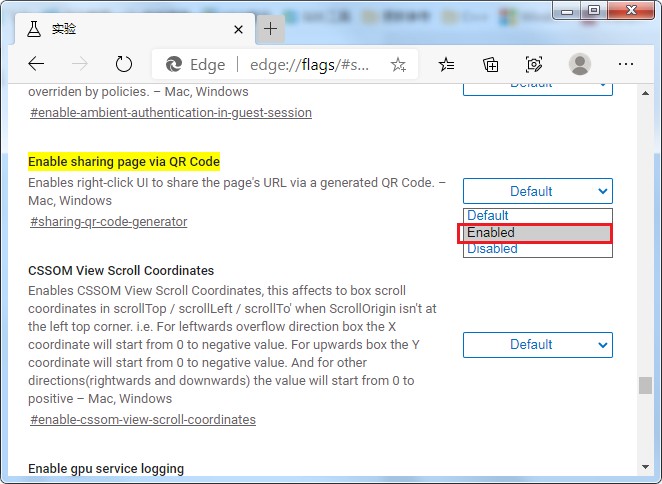Image resolution: width=662 pixels, height=484 pixels.
Task: Click the vertical scrollbar thumb
Action: (x=645, y=386)
